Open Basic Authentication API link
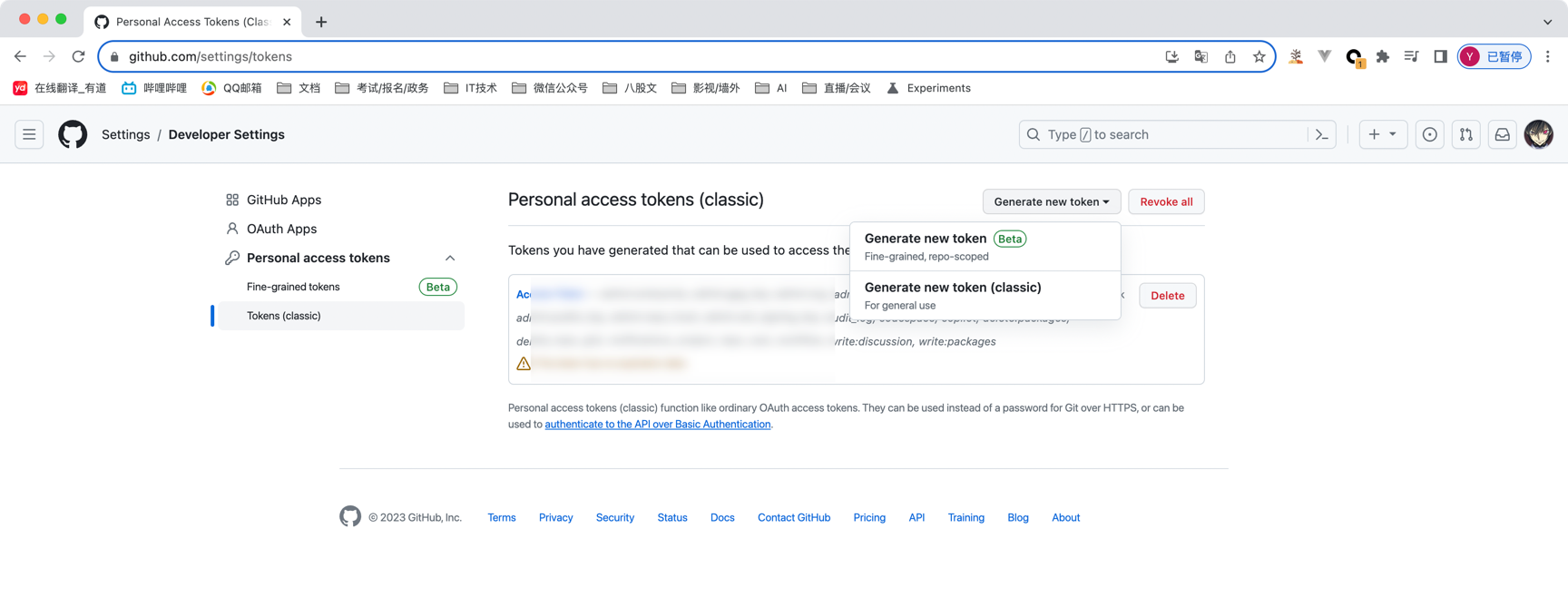The width and height of the screenshot is (1568, 597). tap(657, 425)
